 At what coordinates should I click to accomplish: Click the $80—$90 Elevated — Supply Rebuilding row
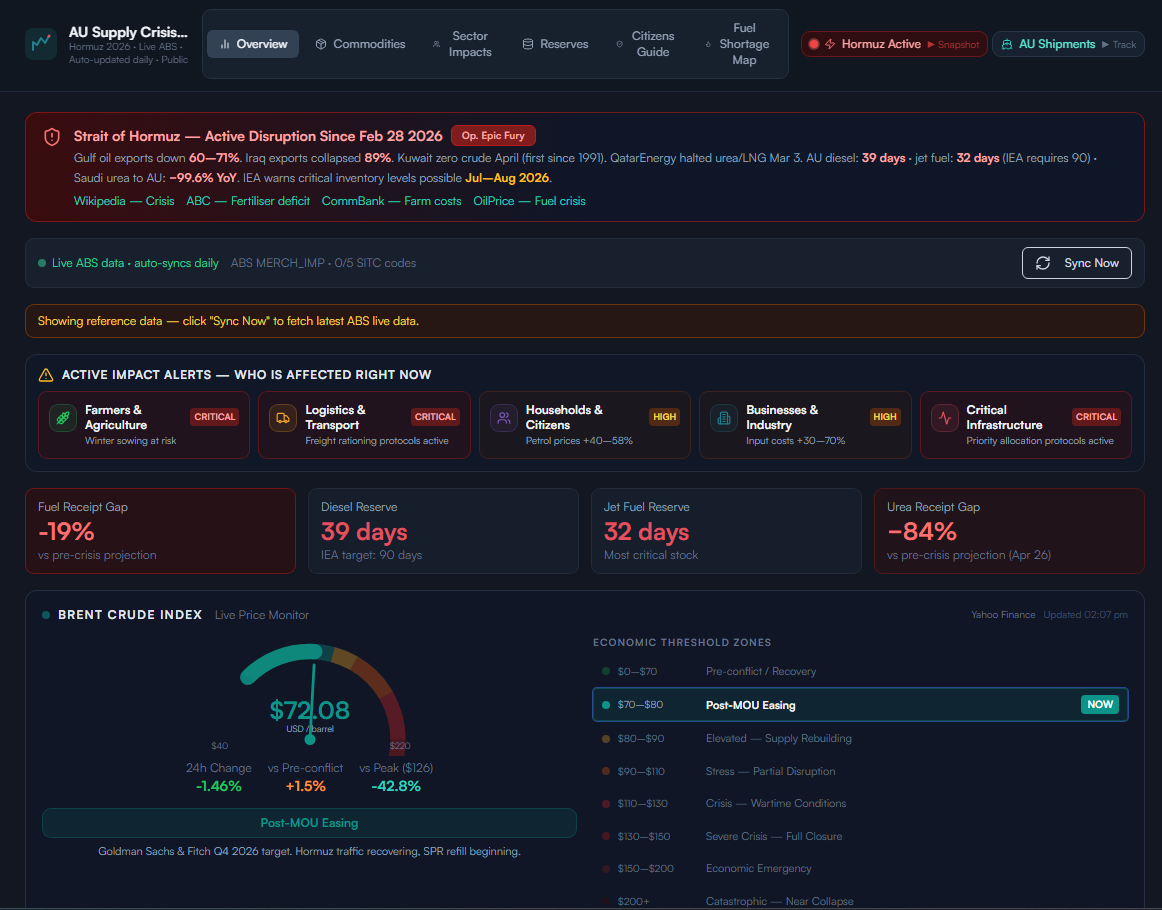coord(860,738)
